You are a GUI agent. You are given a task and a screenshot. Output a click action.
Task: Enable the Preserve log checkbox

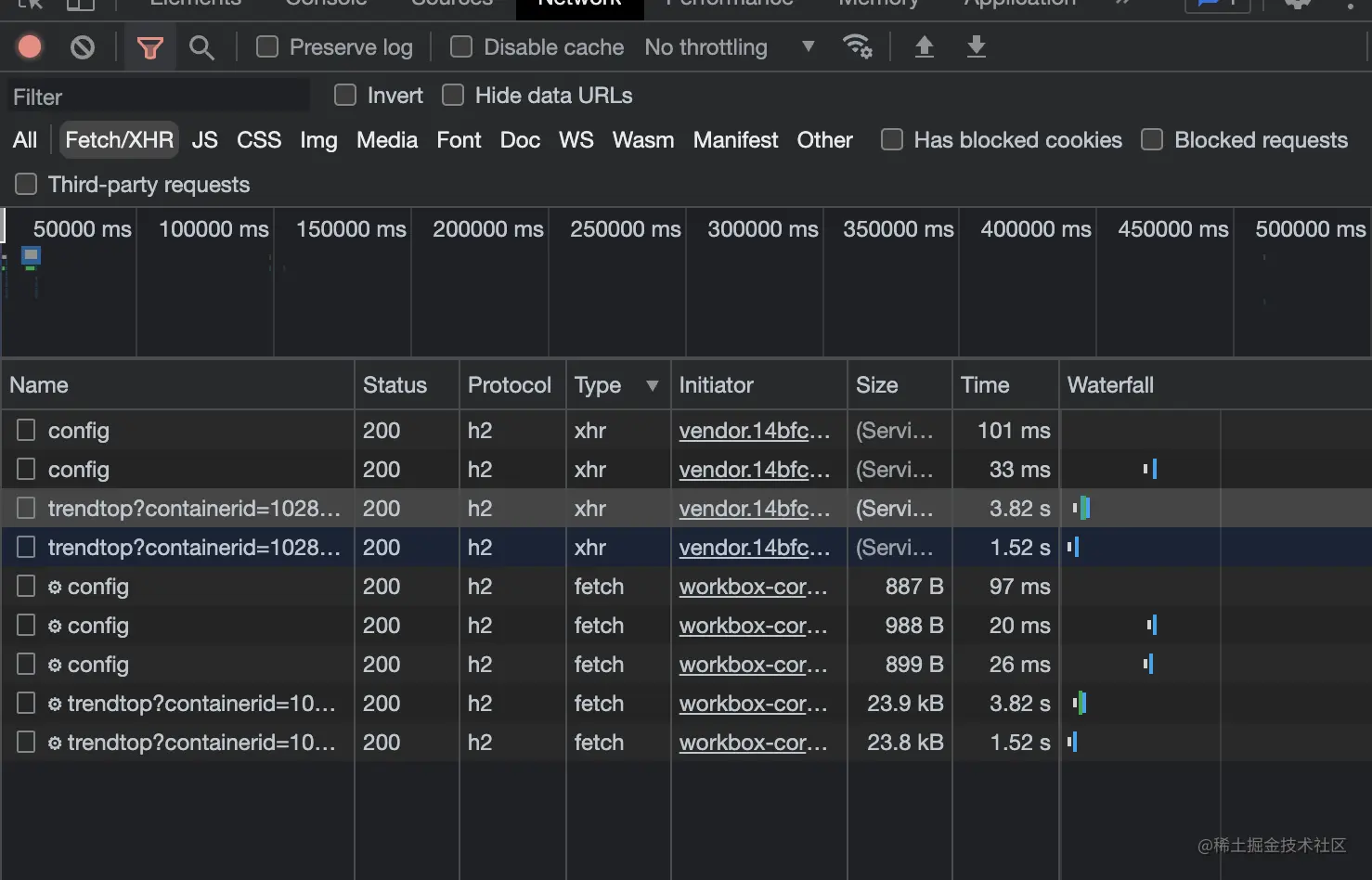coord(267,46)
